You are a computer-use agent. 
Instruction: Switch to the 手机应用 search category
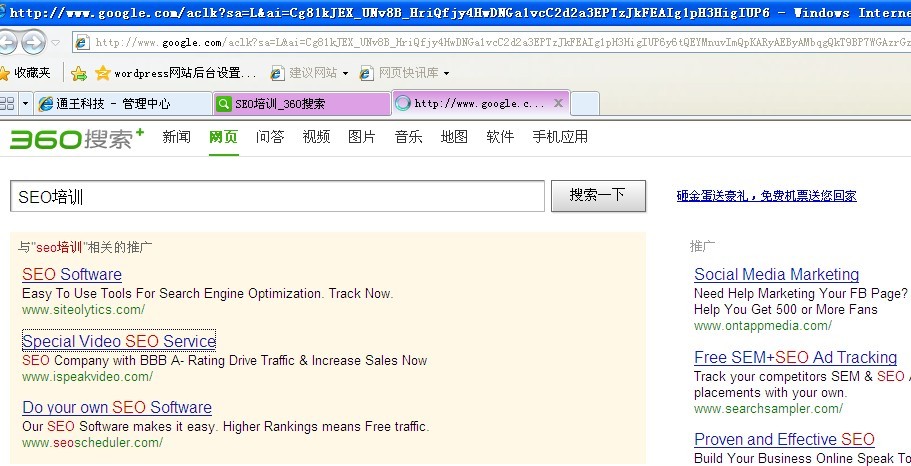[x=560, y=137]
